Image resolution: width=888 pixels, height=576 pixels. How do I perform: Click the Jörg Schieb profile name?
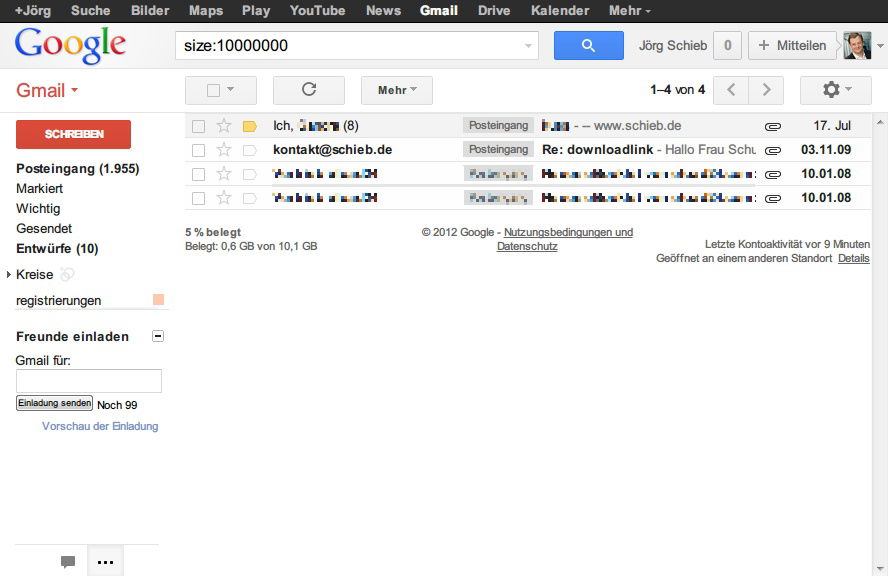pyautogui.click(x=673, y=46)
